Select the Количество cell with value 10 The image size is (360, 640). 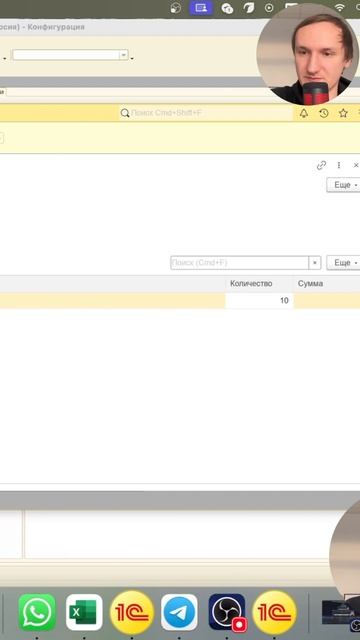click(x=259, y=300)
